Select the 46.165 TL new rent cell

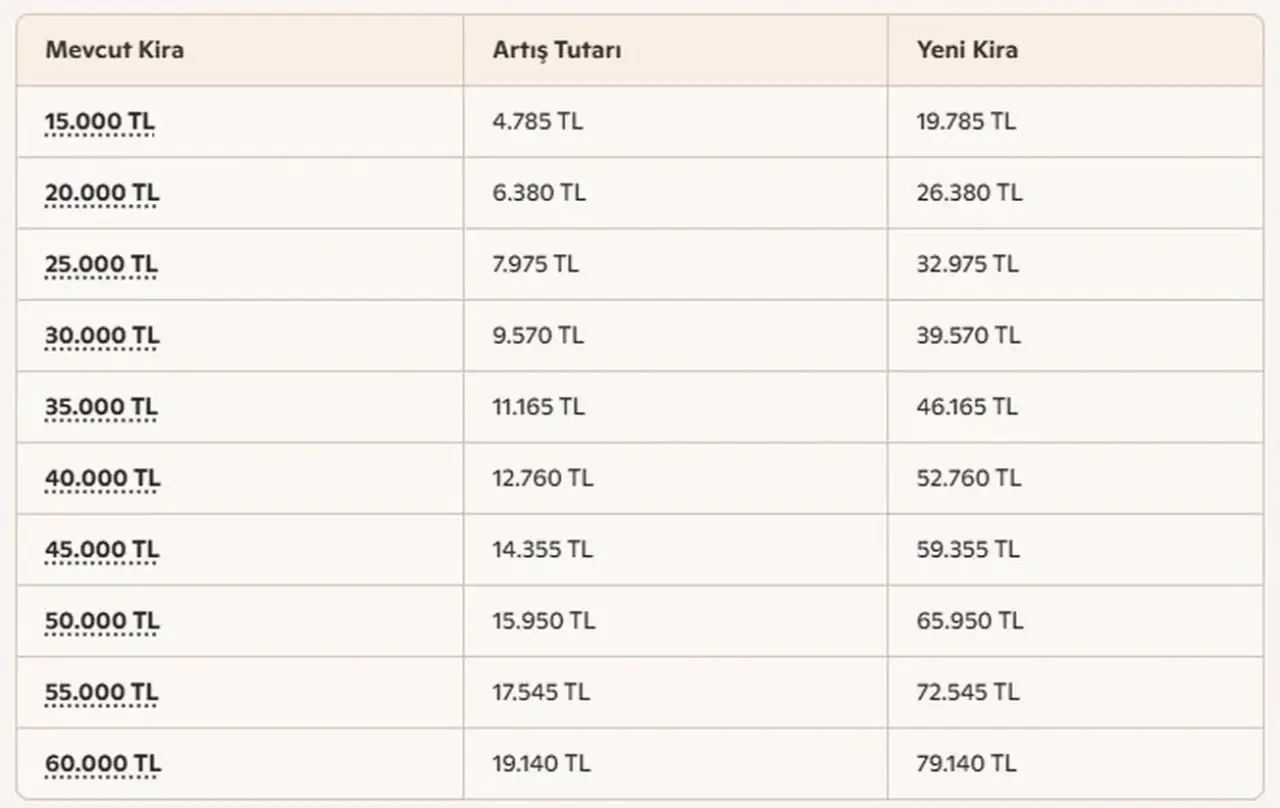[x=1075, y=407]
